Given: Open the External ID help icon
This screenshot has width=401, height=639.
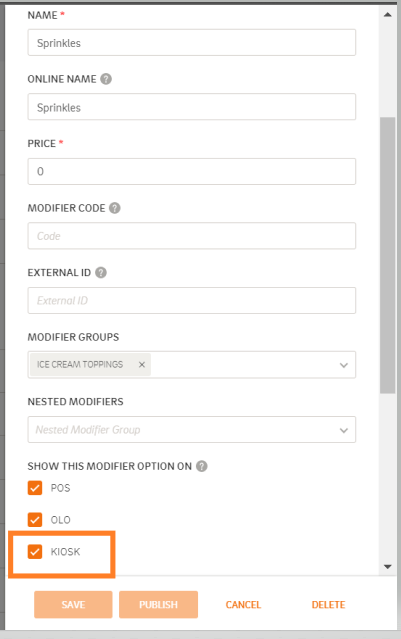Looking at the screenshot, I should (101, 272).
